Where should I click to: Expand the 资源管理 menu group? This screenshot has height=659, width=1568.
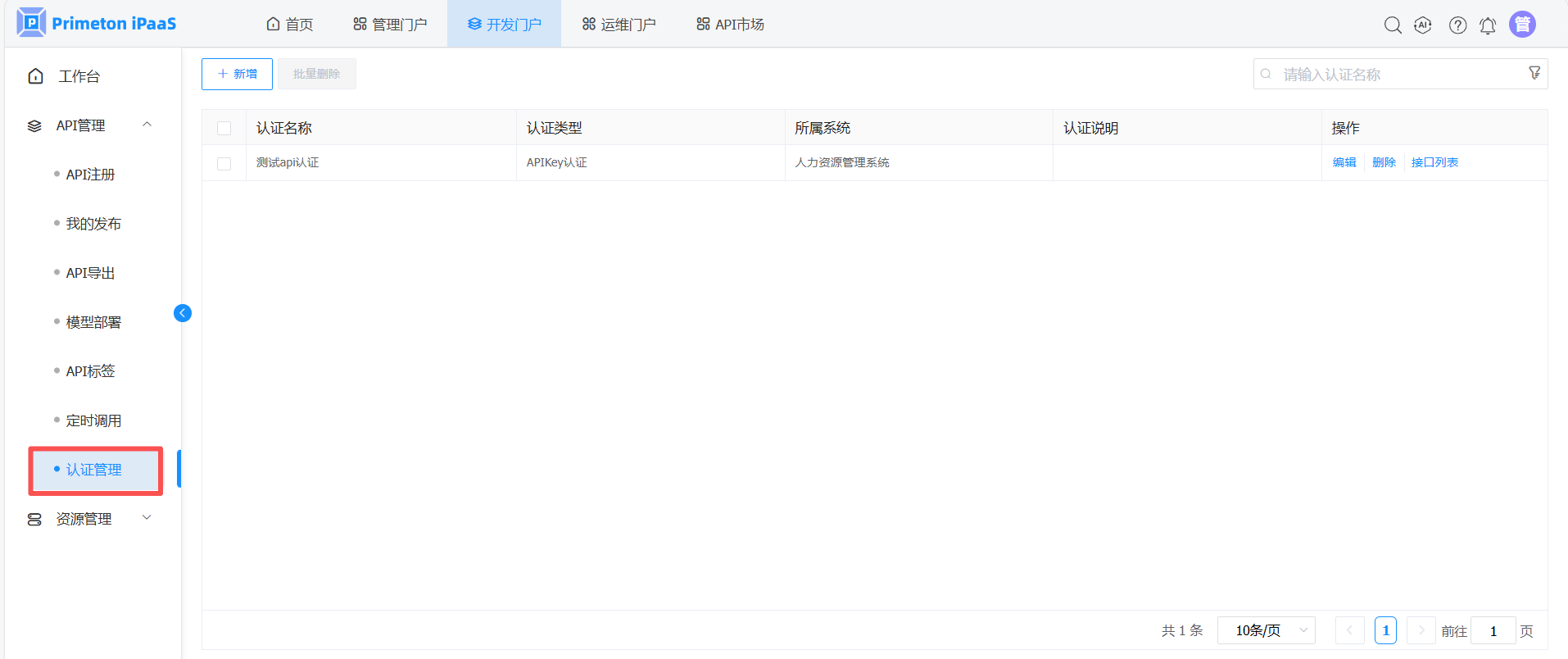tap(147, 518)
